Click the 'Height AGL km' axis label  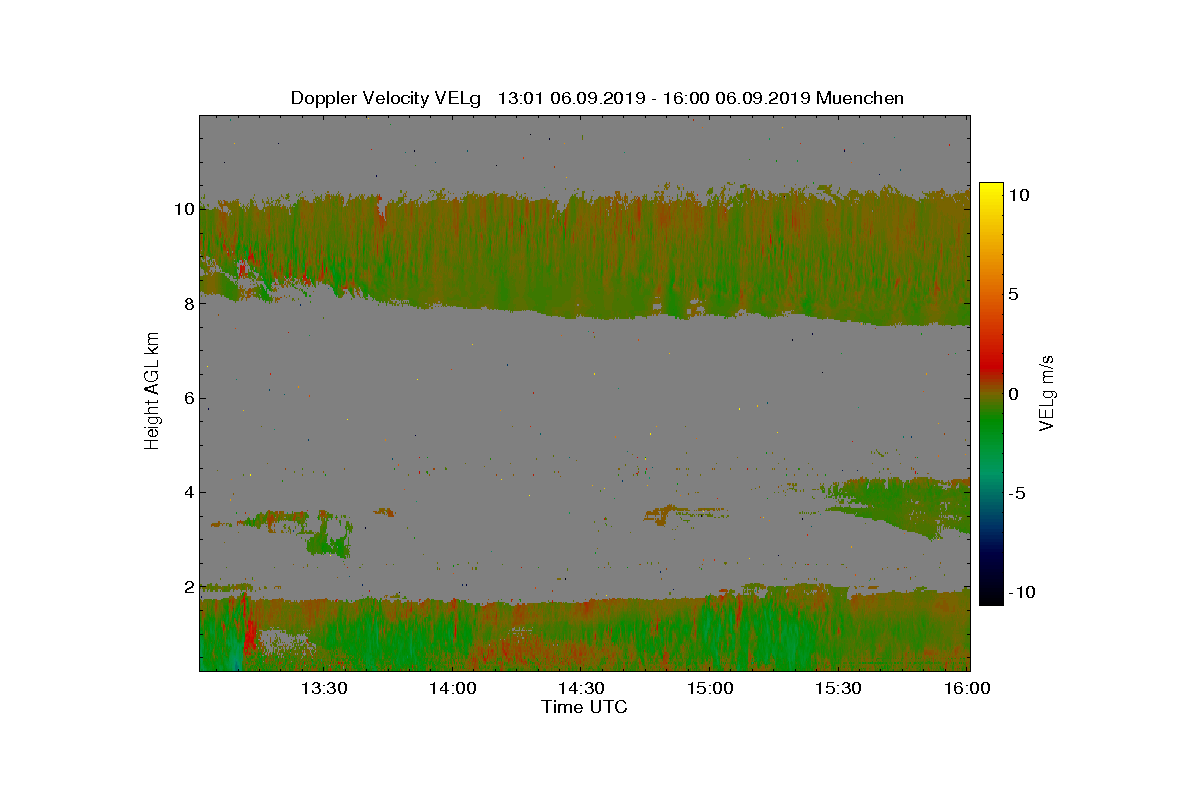tap(152, 391)
